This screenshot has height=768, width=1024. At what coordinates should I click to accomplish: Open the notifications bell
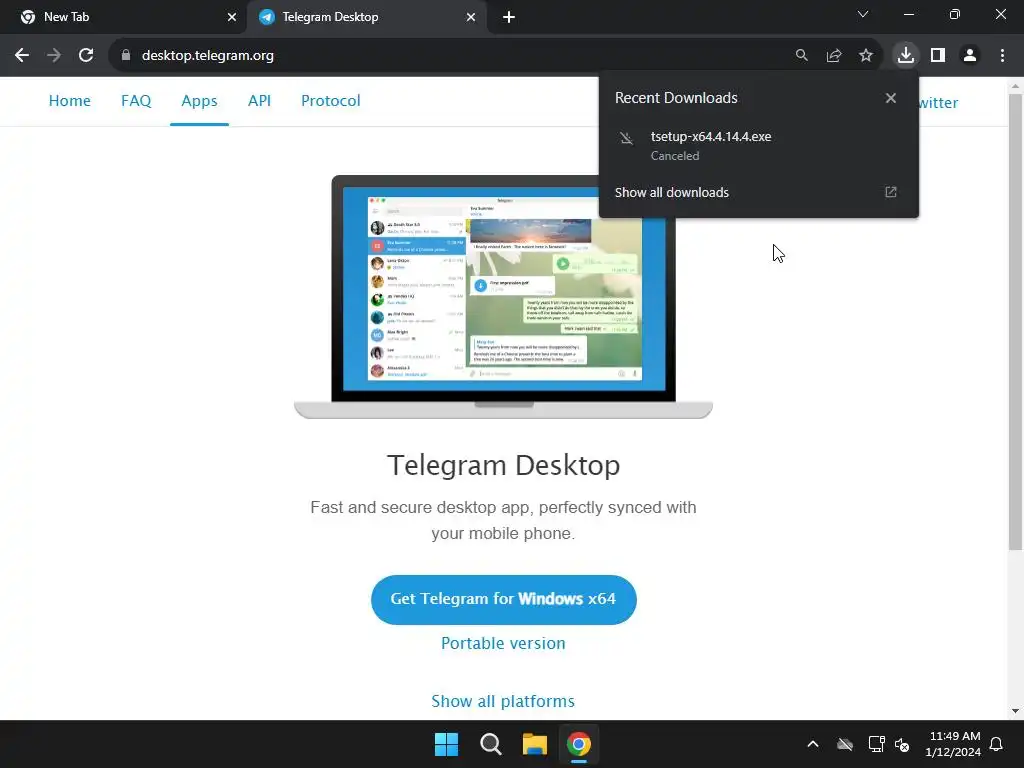996,744
